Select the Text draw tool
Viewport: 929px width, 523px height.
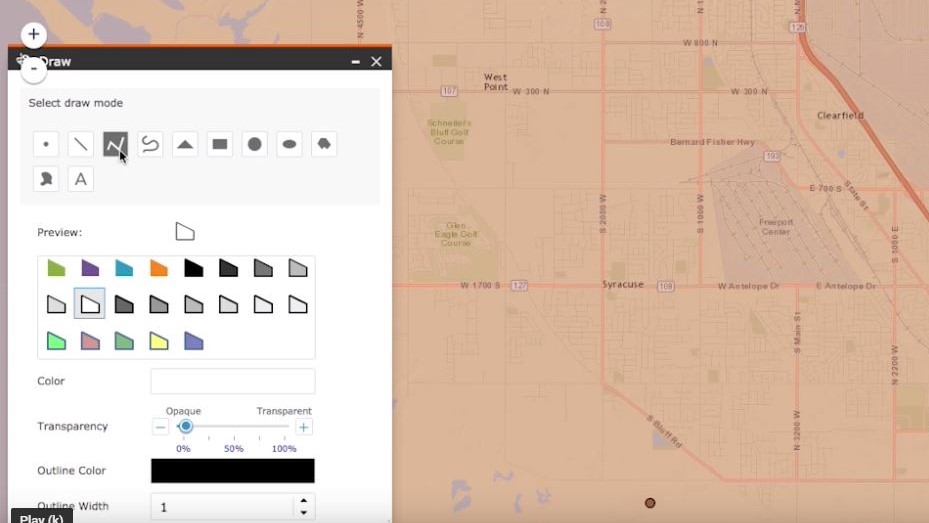(81, 179)
